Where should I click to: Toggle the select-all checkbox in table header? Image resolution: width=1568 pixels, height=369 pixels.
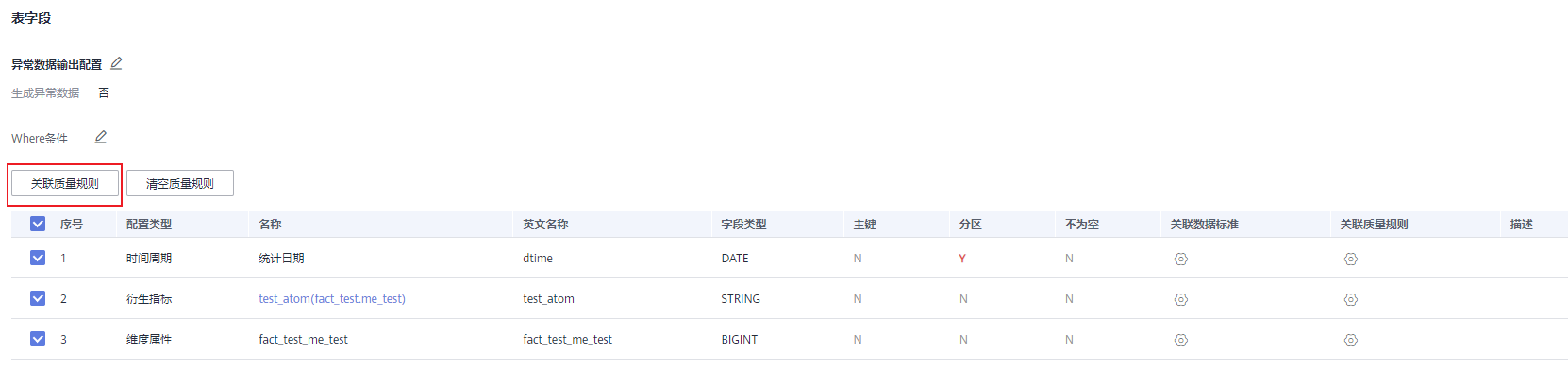point(38,224)
